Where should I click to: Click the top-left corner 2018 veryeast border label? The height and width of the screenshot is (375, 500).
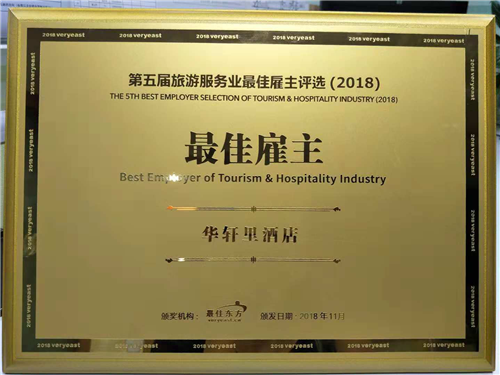(x=64, y=35)
